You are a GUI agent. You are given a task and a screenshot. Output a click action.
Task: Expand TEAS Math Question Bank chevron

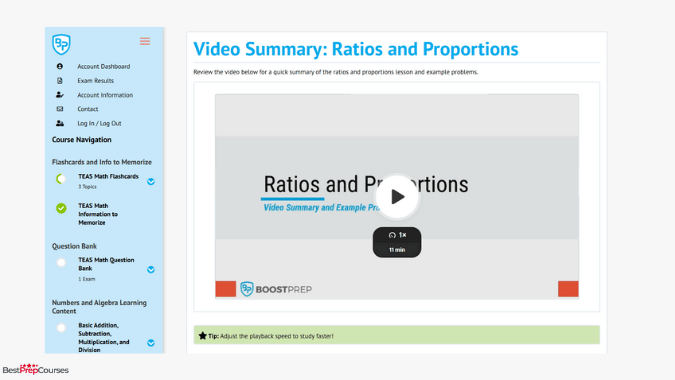pos(151,269)
